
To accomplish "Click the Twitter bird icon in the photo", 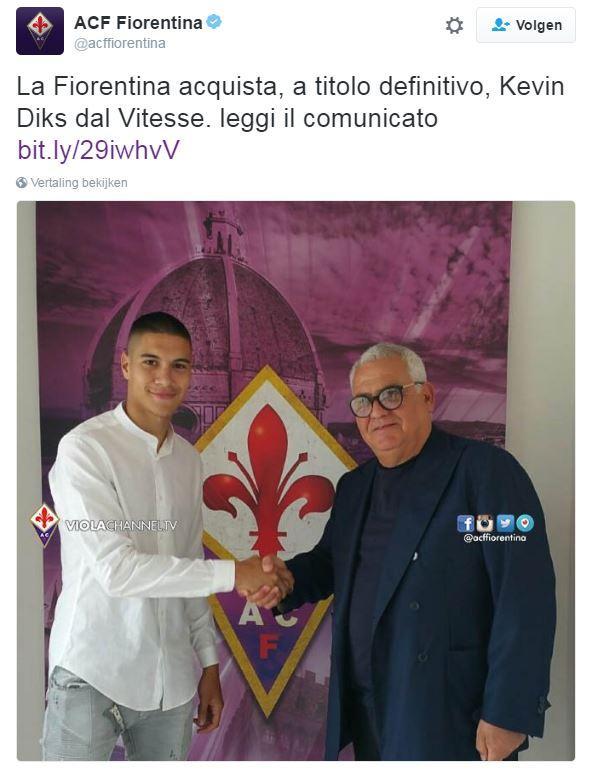I will click(505, 523).
